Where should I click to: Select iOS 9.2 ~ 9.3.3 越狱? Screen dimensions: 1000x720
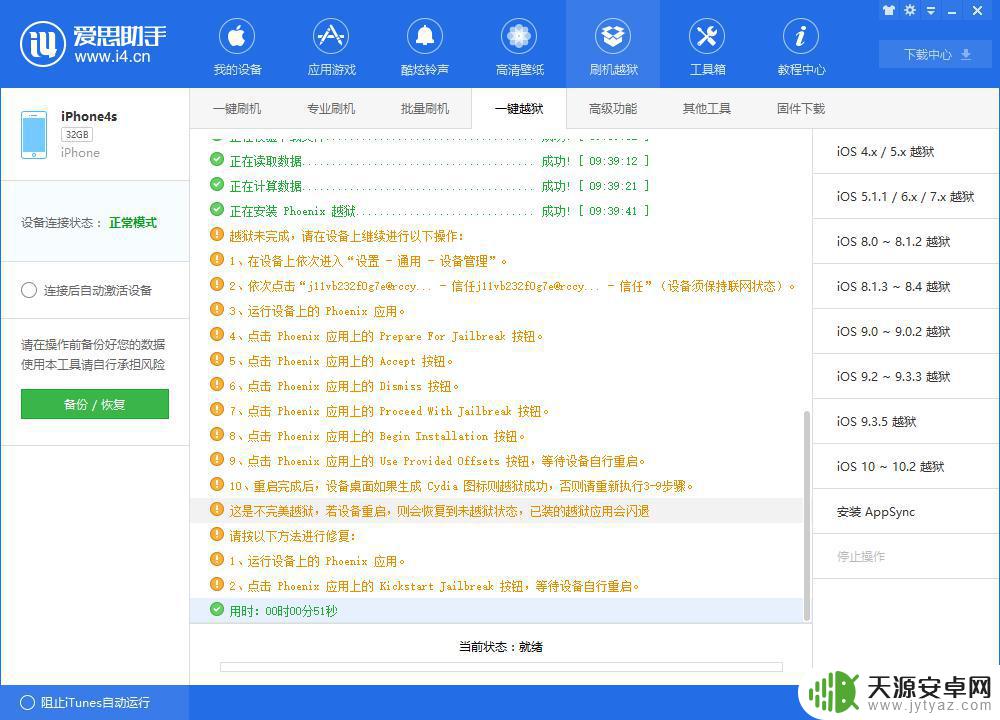[x=906, y=377]
